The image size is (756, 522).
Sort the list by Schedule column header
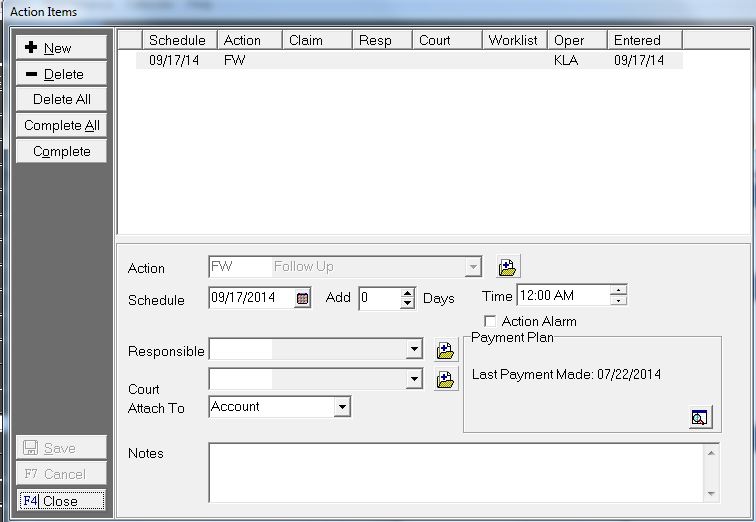[177, 40]
